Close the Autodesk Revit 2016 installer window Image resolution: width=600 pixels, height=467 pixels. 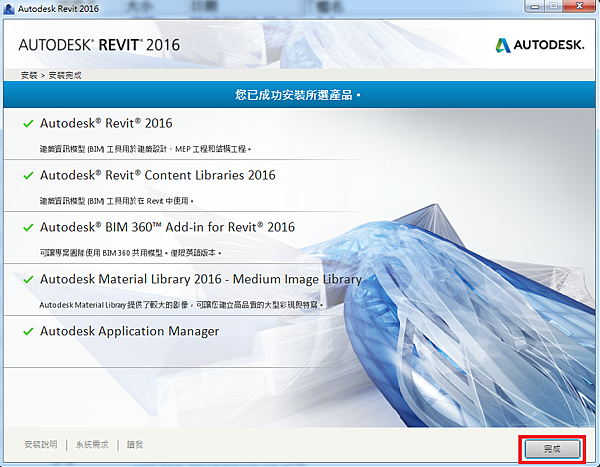(x=580, y=6)
